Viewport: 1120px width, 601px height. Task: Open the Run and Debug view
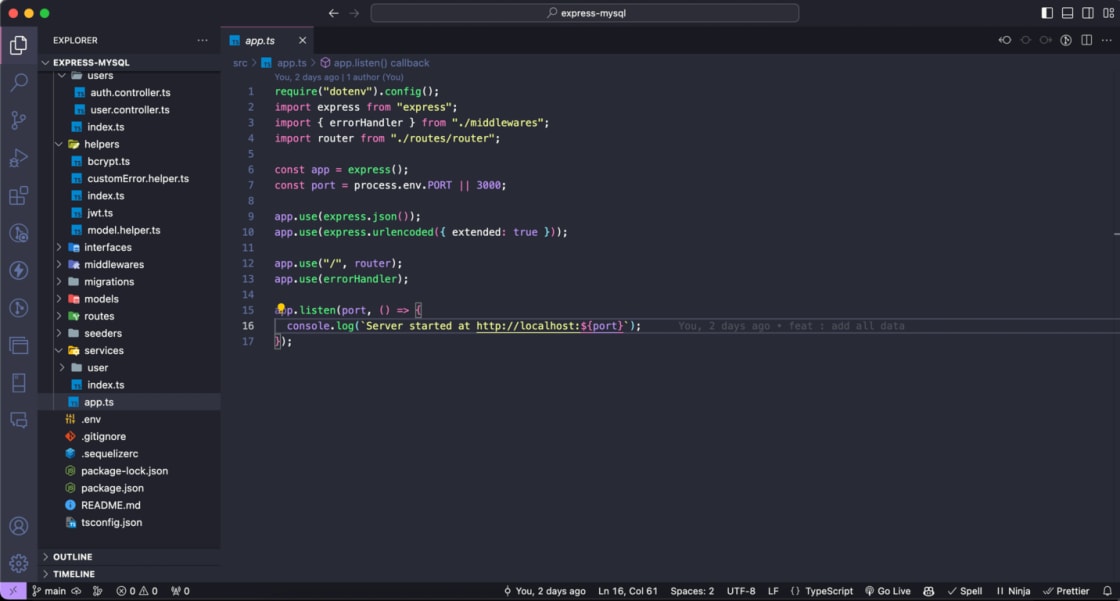pos(19,158)
